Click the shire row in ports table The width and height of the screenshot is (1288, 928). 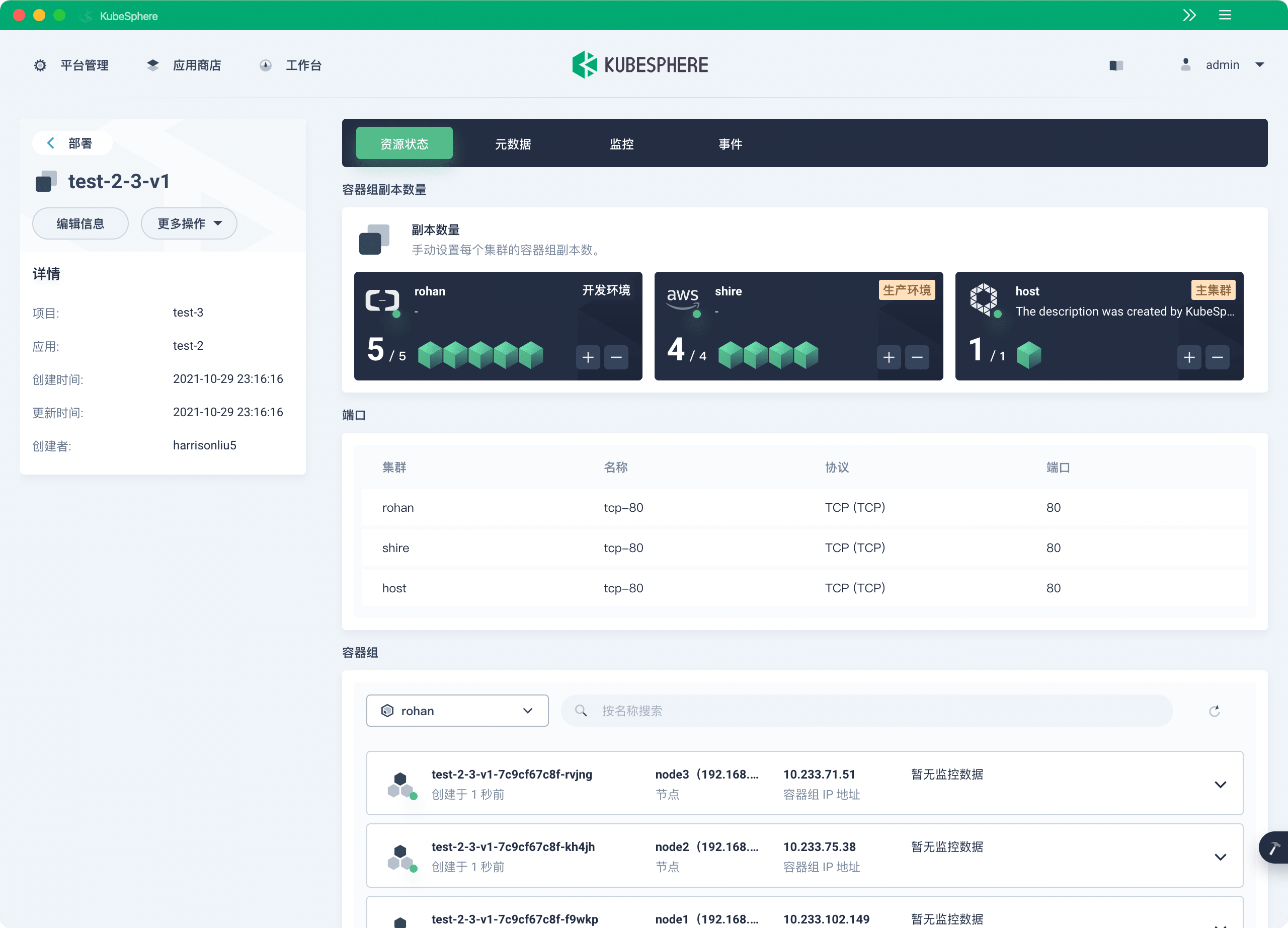[x=804, y=548]
